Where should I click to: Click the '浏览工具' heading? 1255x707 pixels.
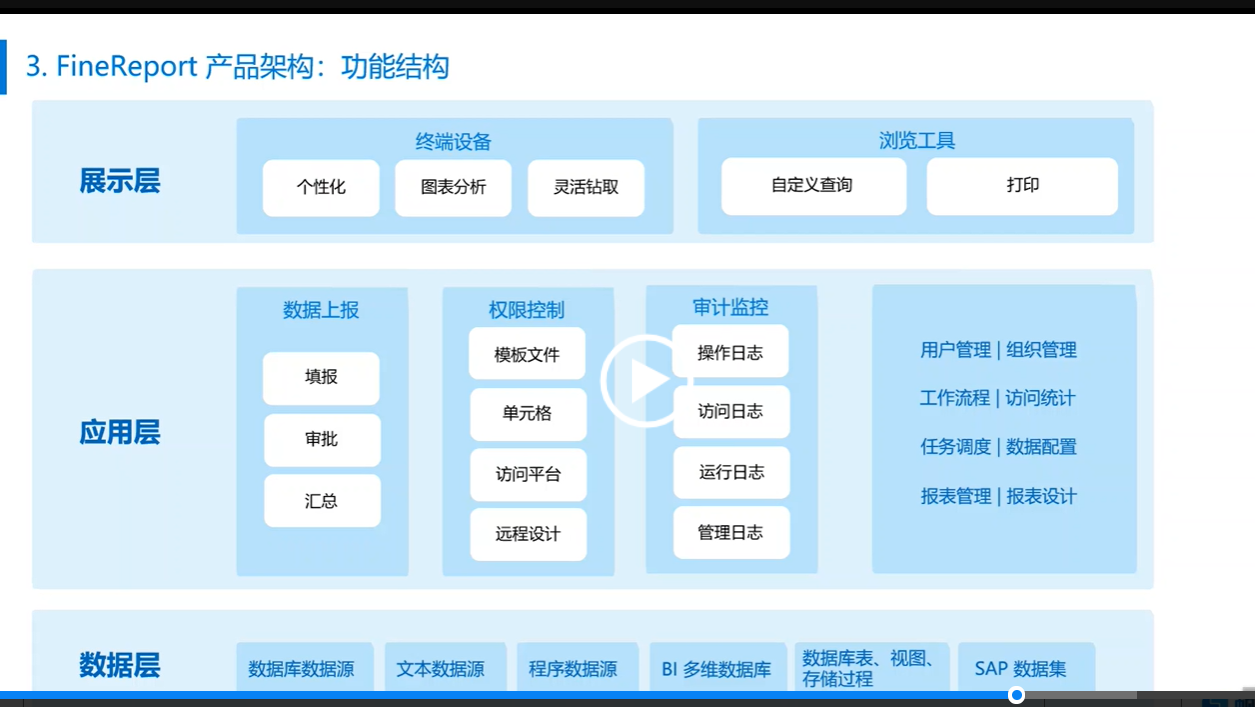[x=917, y=140]
